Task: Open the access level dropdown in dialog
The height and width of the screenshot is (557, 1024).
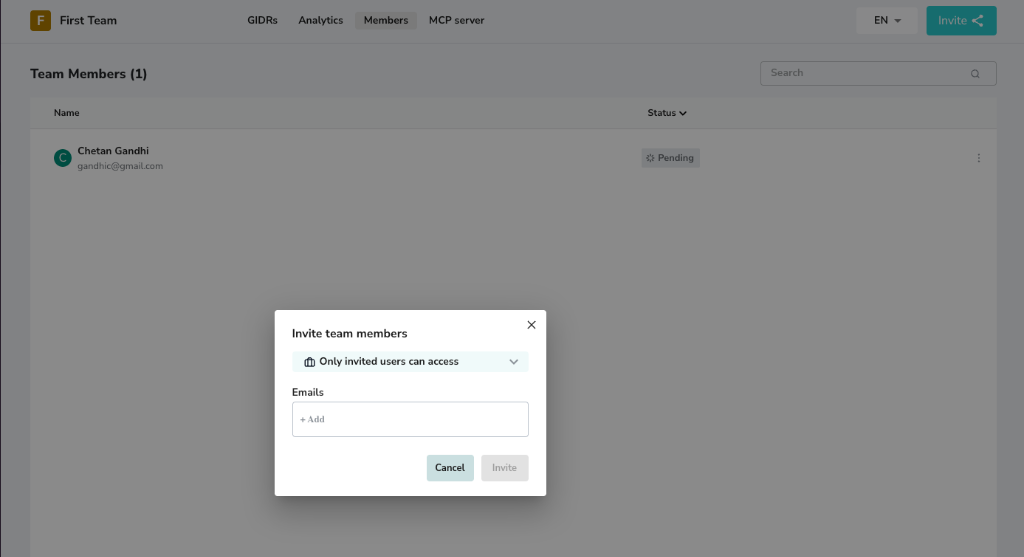Action: tap(410, 362)
